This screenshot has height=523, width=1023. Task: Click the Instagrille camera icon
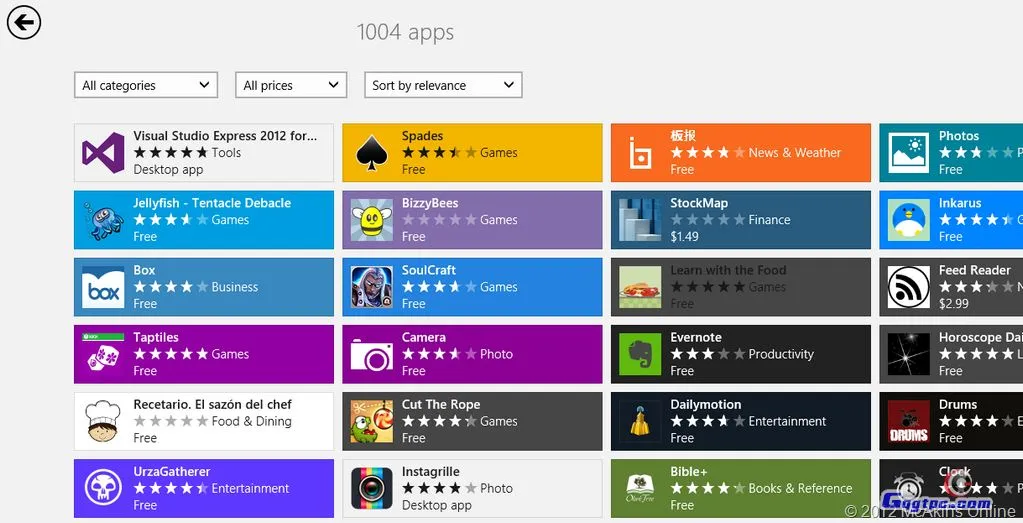[372, 488]
